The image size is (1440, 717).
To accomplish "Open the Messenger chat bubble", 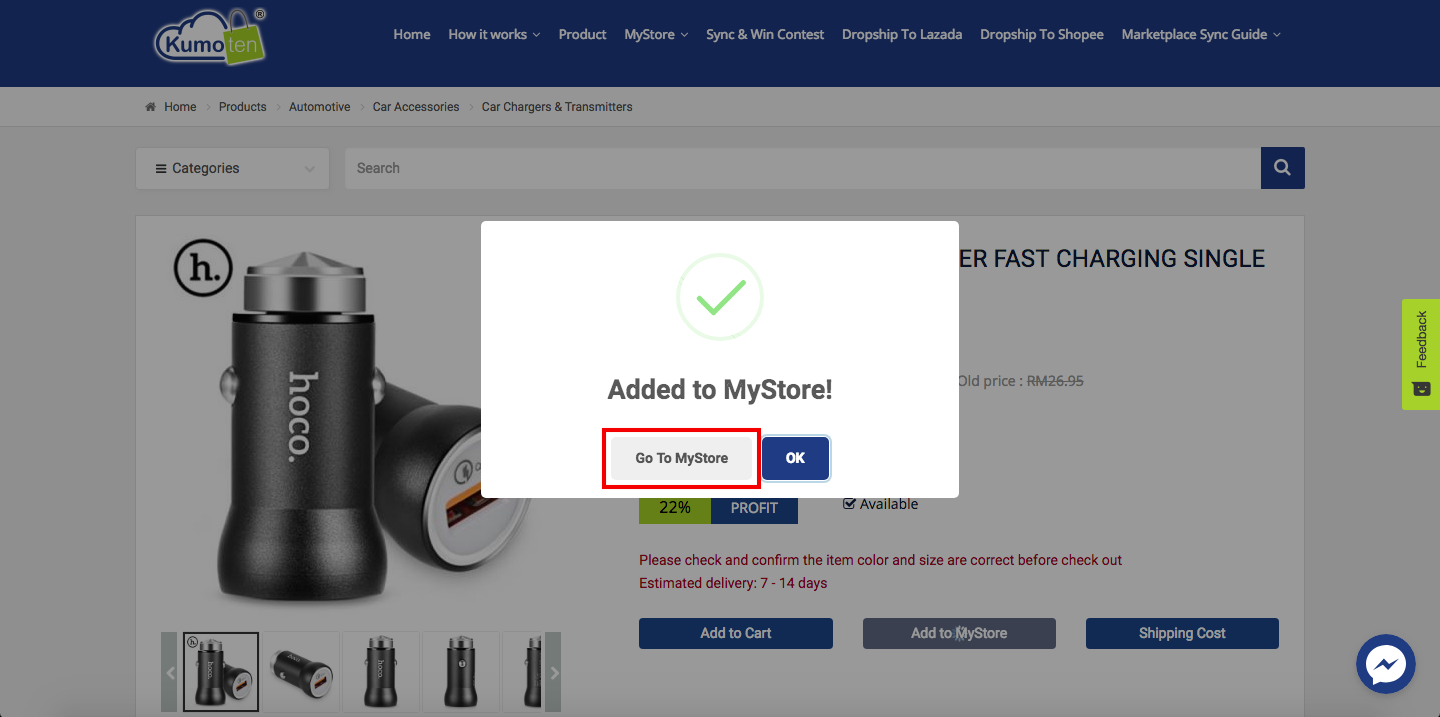I will coord(1386,664).
